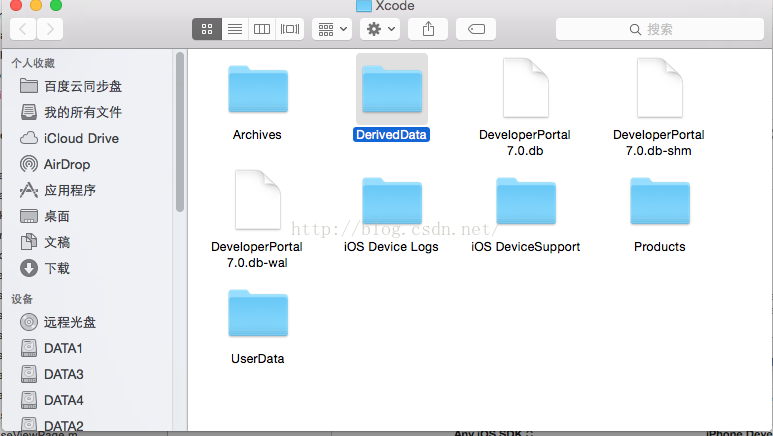Select the DeveloperPortal 7.0.db file icon
The height and width of the screenshot is (436, 773).
point(526,88)
